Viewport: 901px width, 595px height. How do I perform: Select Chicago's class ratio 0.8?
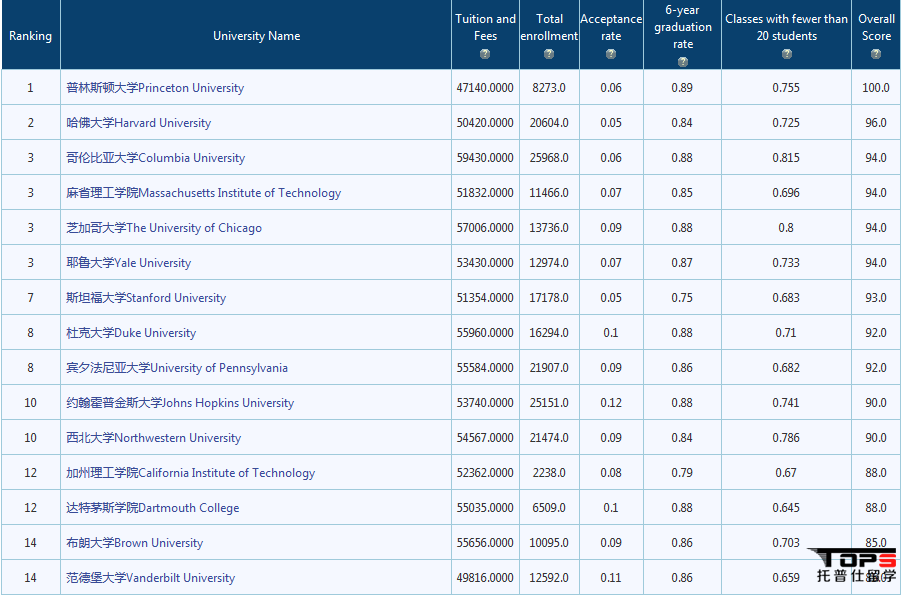[x=786, y=228]
